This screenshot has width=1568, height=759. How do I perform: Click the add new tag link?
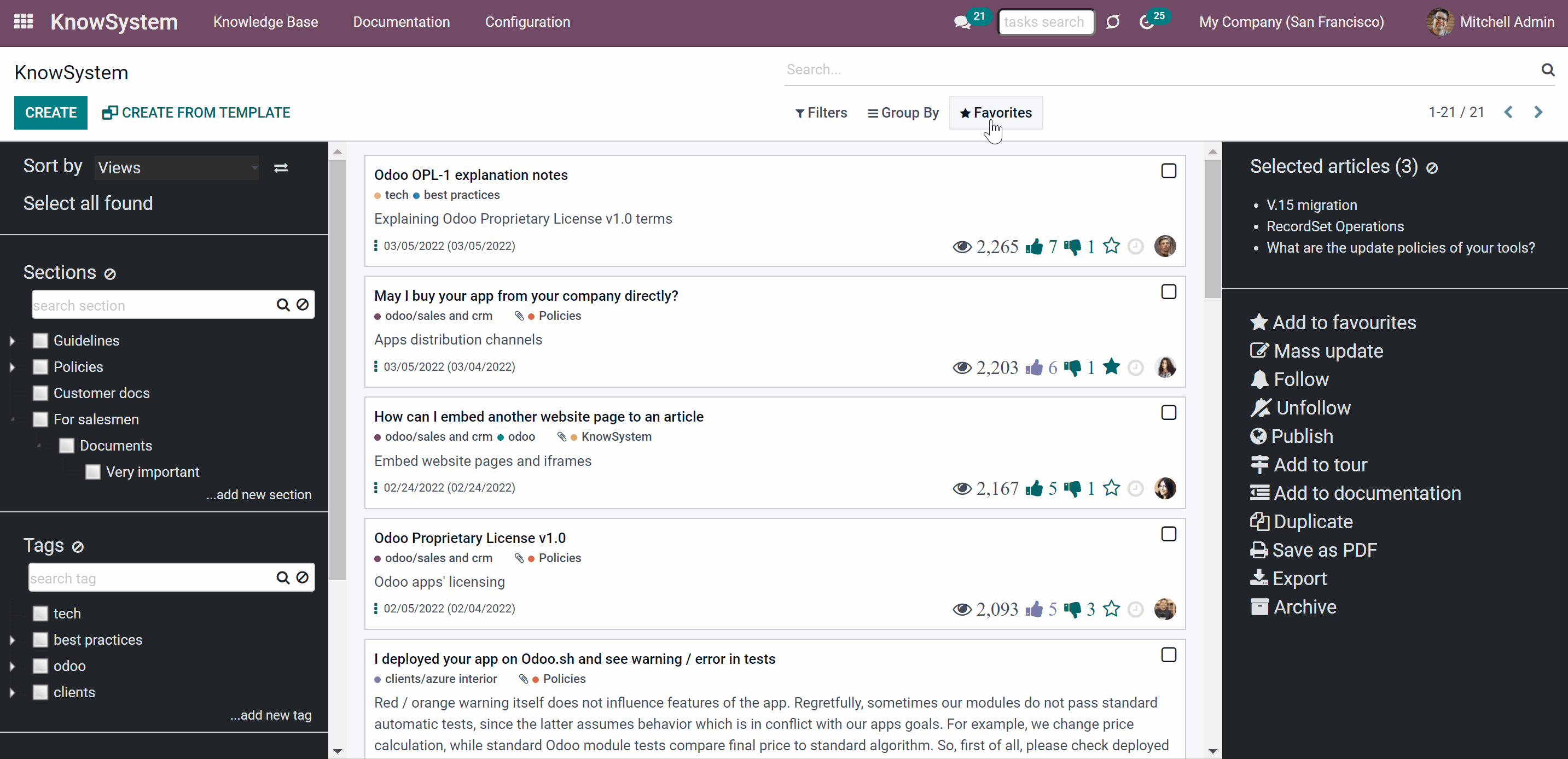click(271, 716)
